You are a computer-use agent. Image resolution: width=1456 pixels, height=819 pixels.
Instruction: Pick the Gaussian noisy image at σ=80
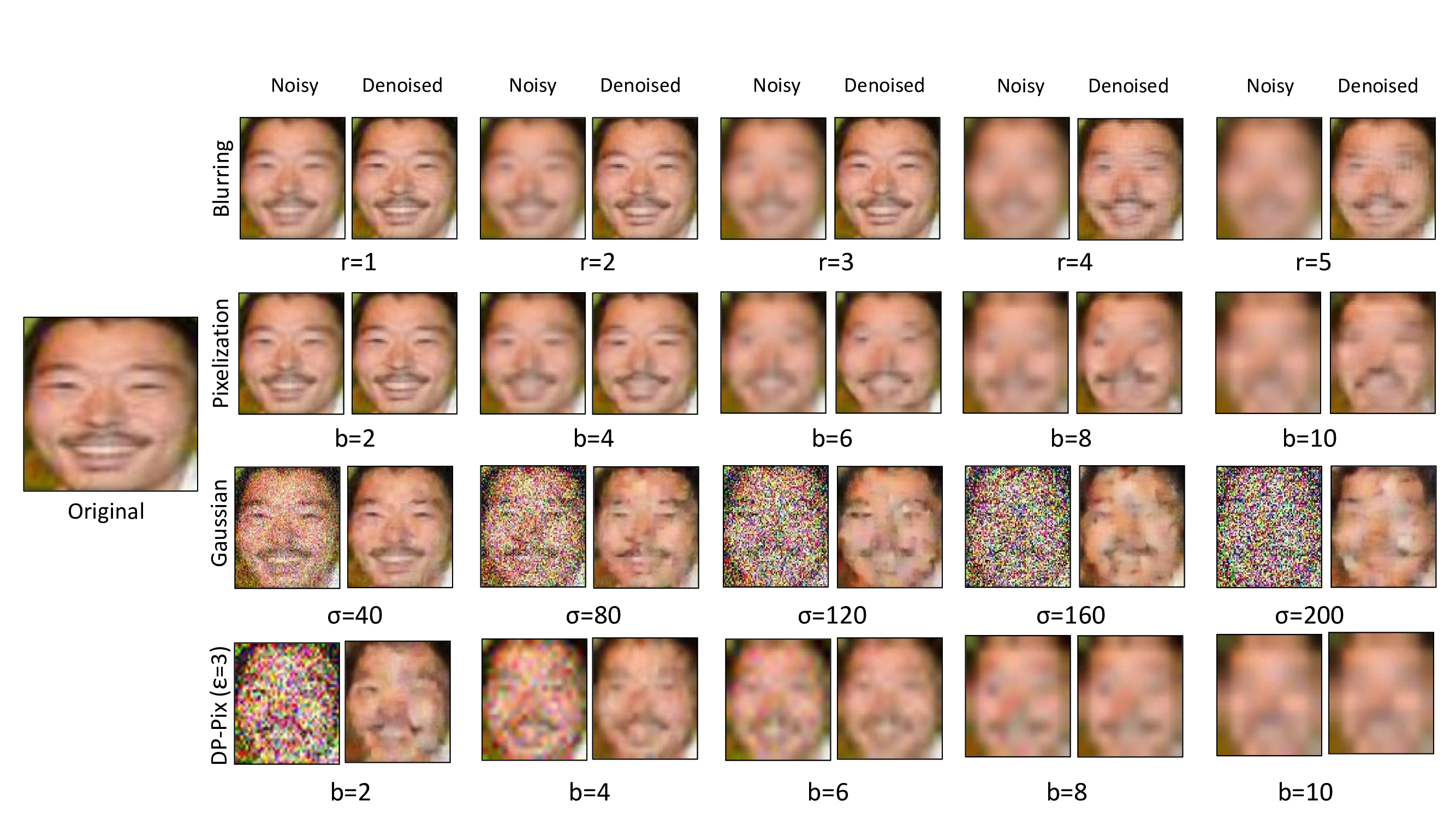533,527
